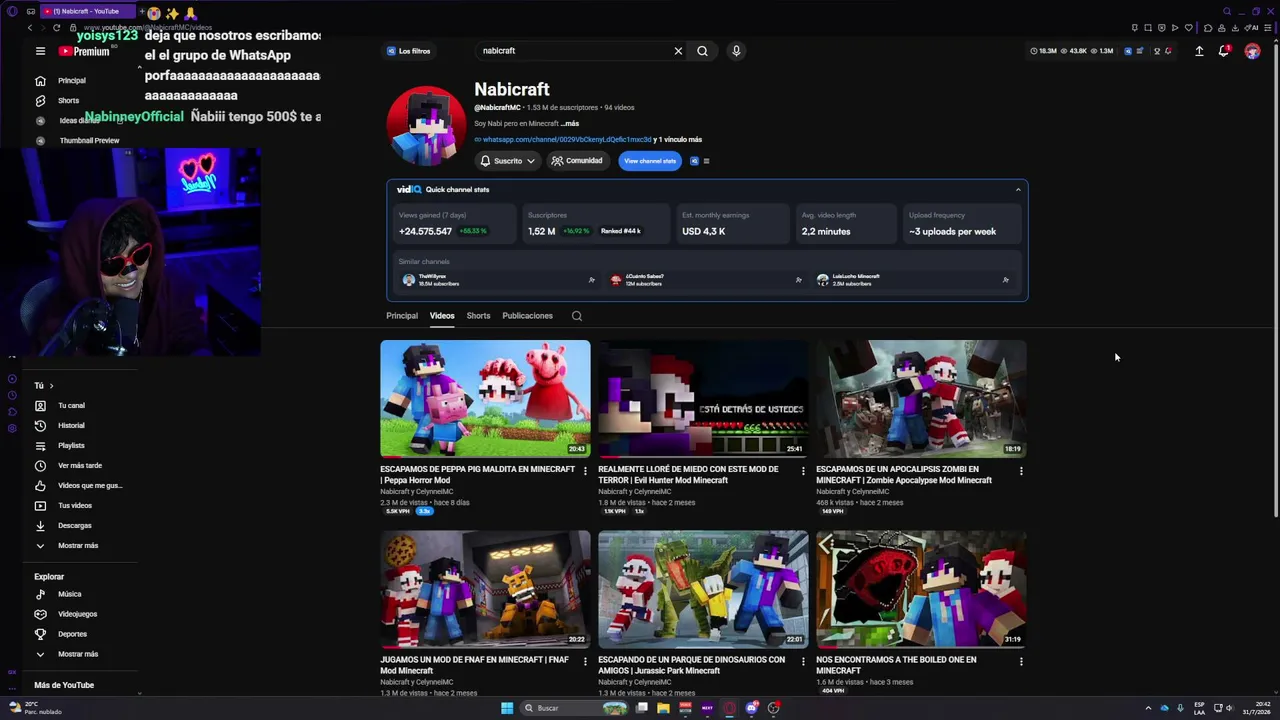Image resolution: width=1280 pixels, height=720 pixels.
Task: Switch to Principal channel tab
Action: pyautogui.click(x=402, y=316)
